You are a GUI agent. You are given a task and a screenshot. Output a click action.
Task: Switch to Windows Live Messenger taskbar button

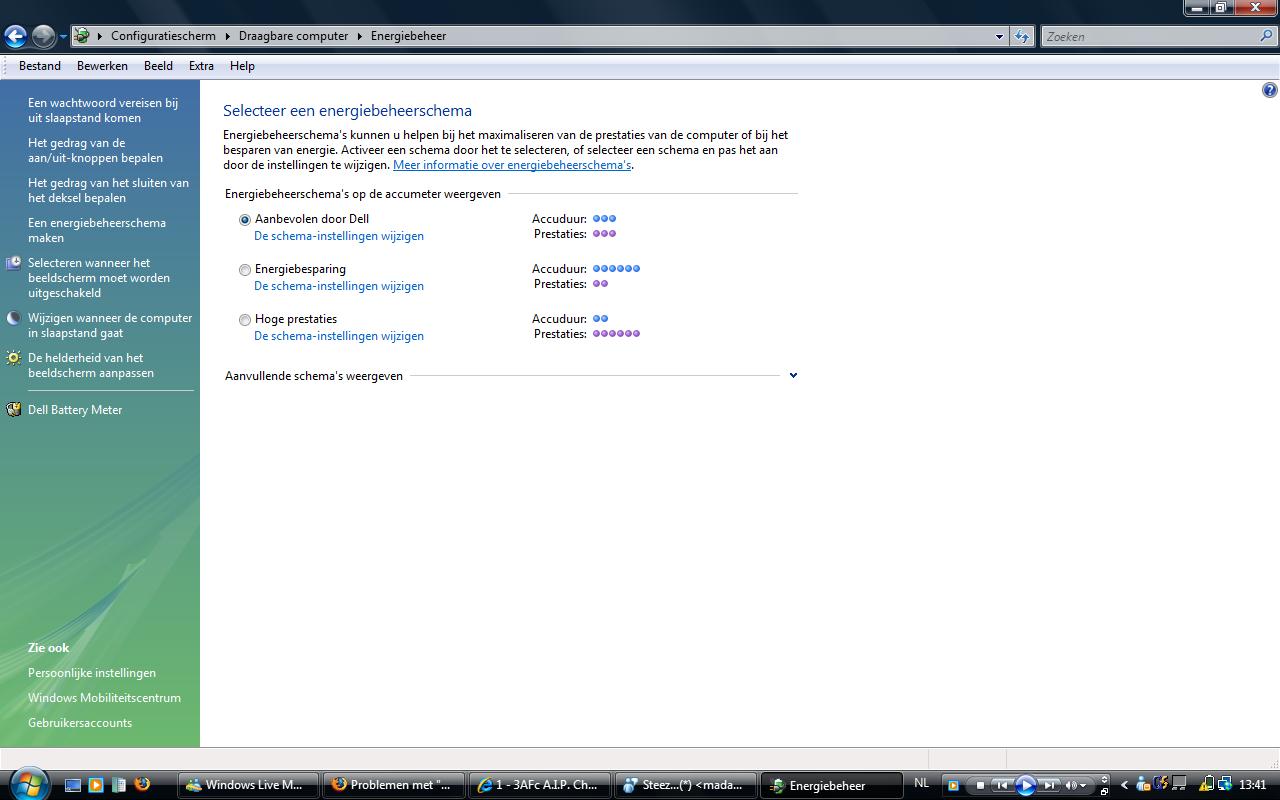[x=249, y=785]
